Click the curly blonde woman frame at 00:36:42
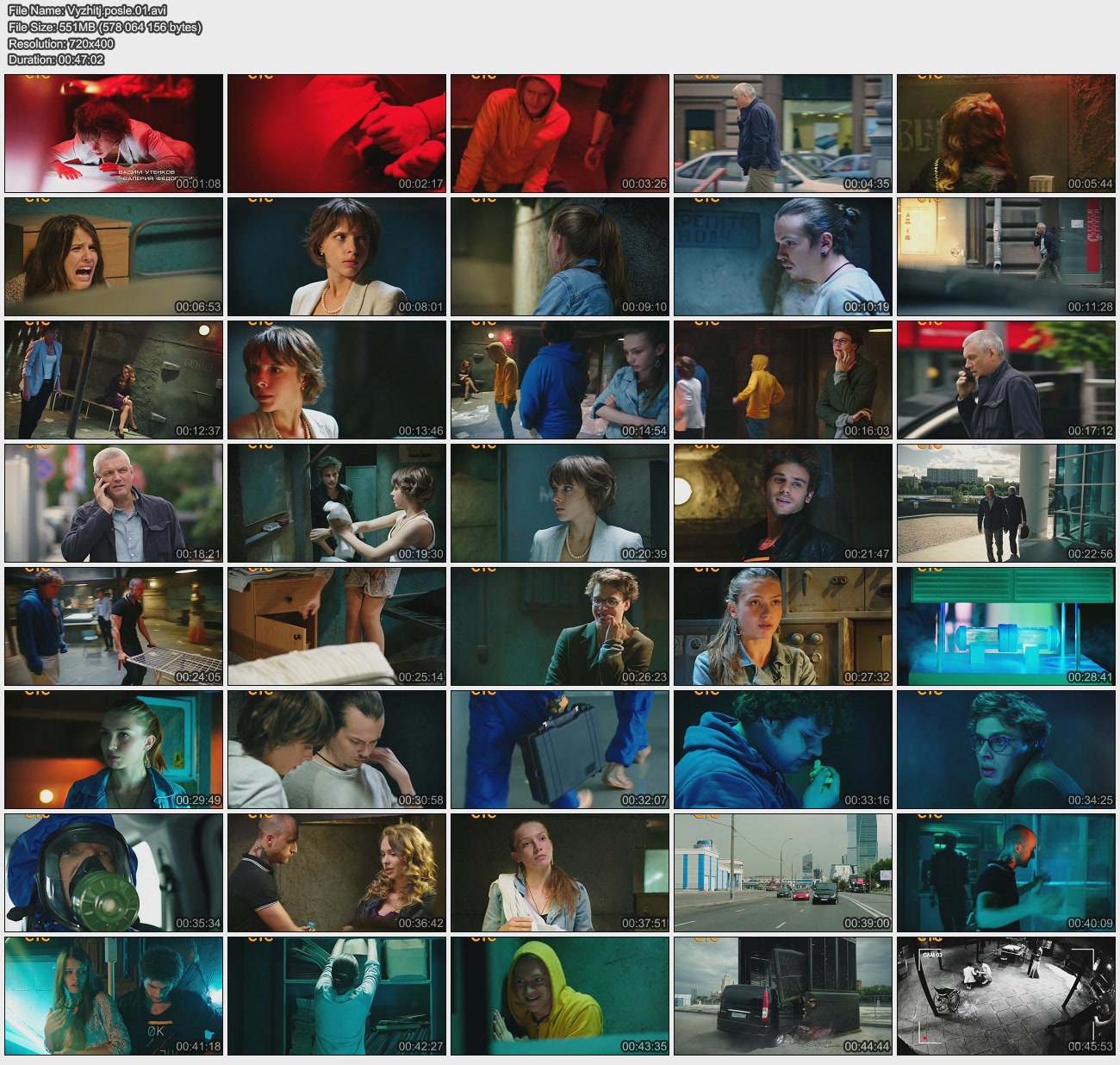 click(x=337, y=873)
